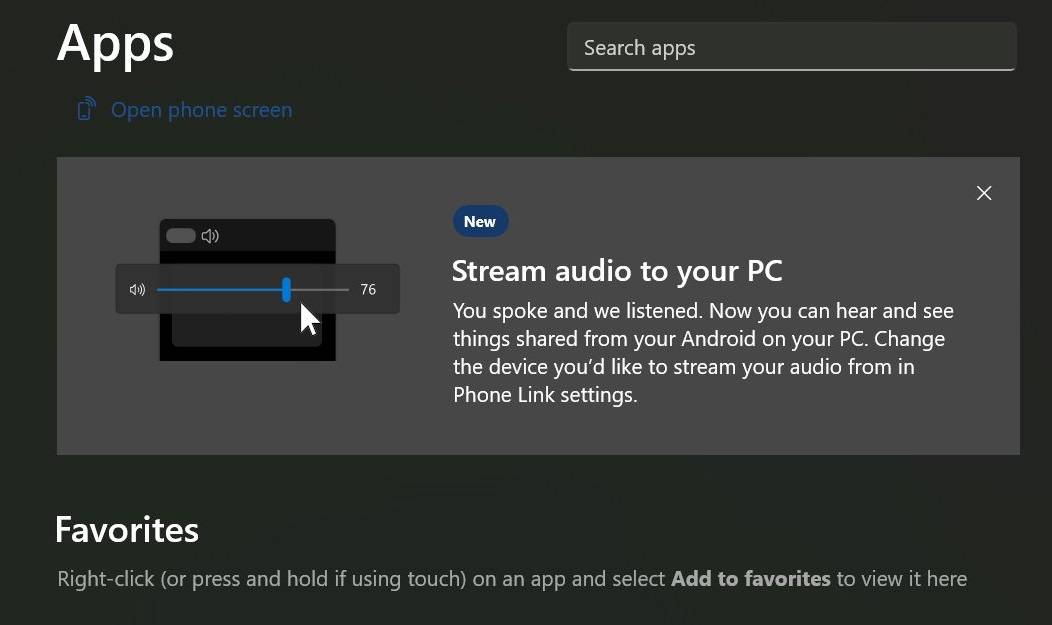Click the cursor arrow graphic in the illustration
Viewport: 1052px width, 625px height.
click(x=306, y=317)
